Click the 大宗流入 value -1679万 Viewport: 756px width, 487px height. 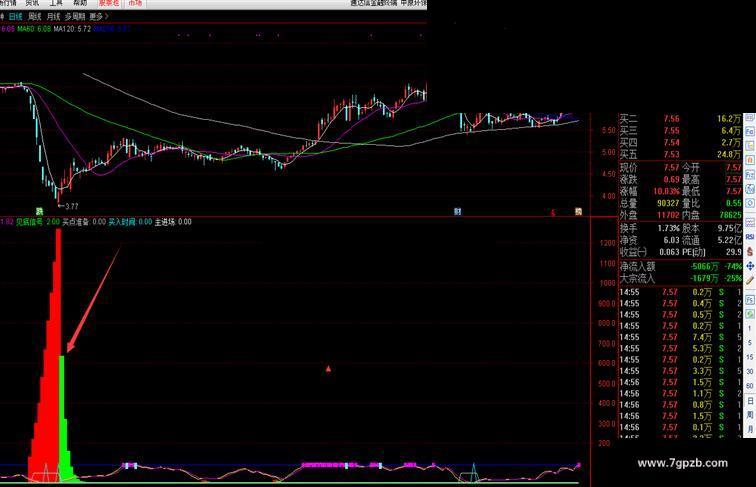[704, 278]
